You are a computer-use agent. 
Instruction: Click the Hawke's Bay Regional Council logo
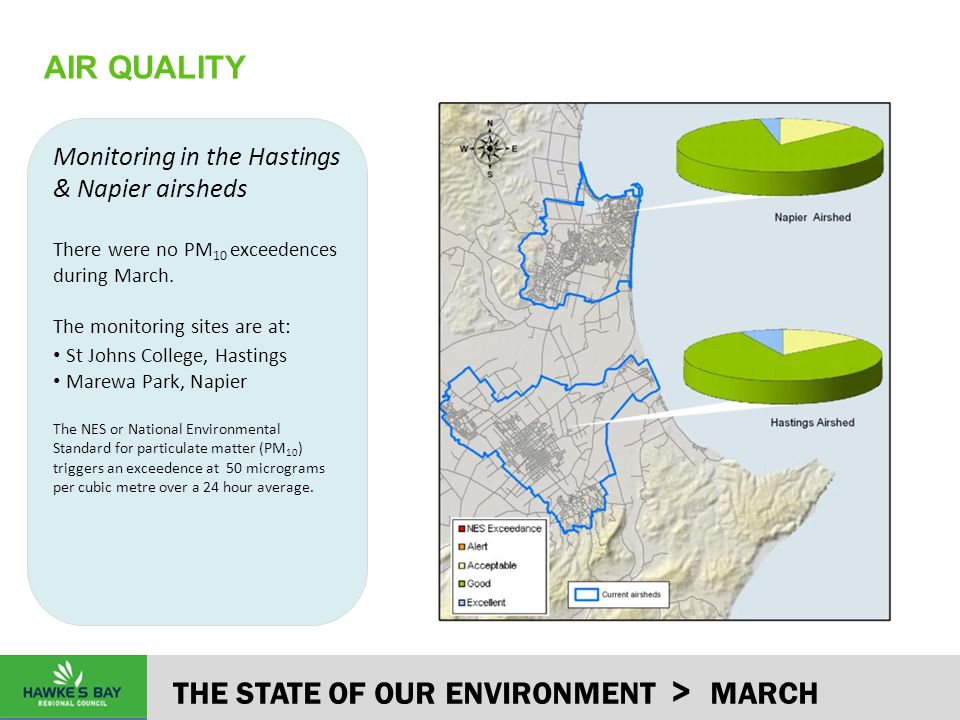tap(73, 686)
